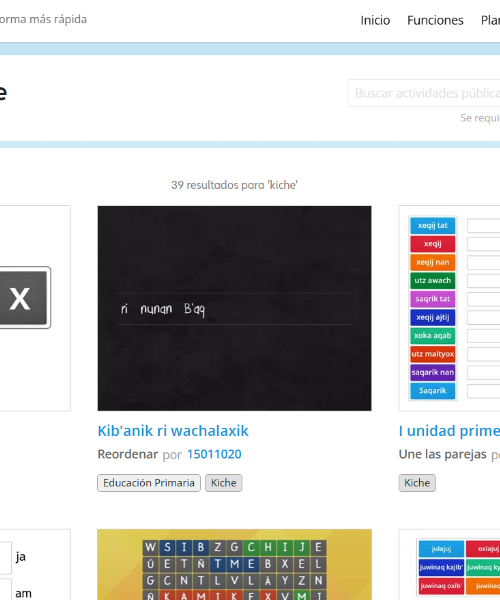Click the blue 'julajuj' tile
The image size is (500, 600).
[441, 549]
